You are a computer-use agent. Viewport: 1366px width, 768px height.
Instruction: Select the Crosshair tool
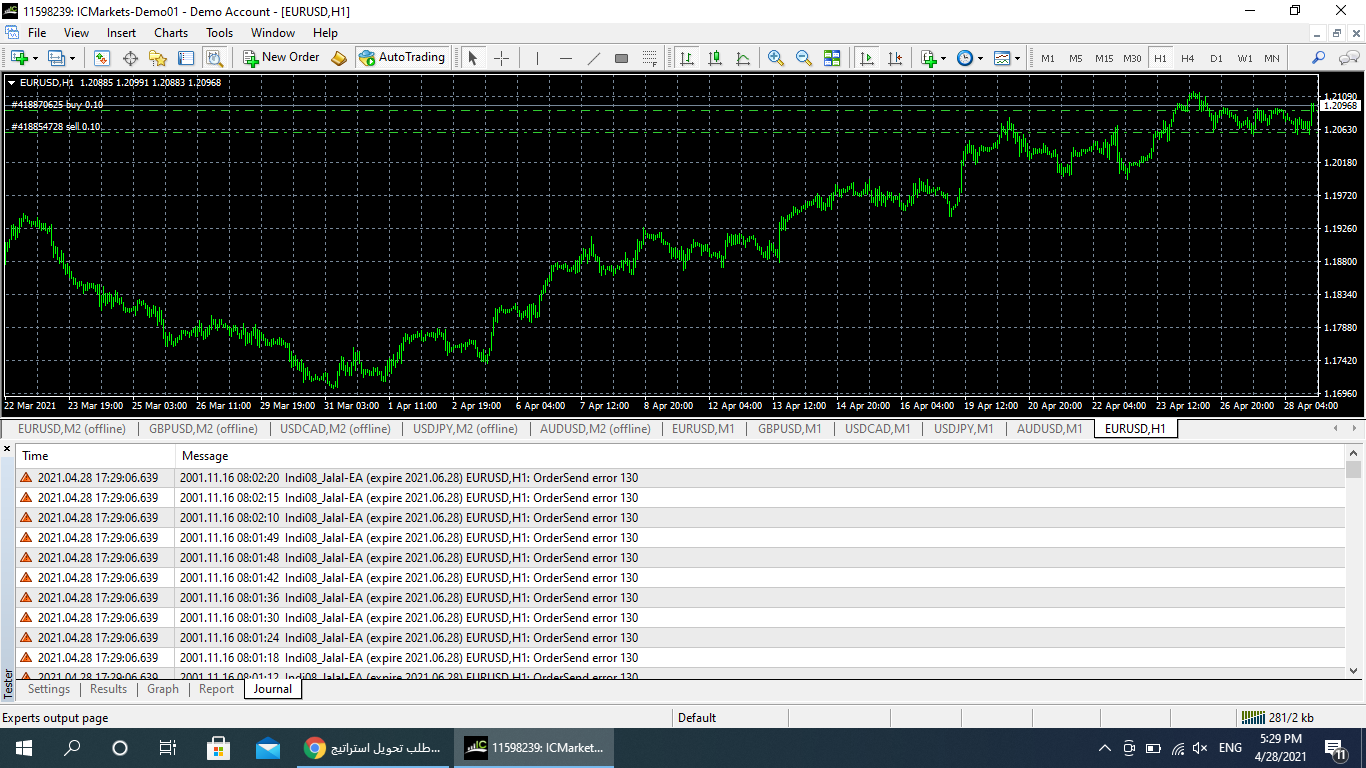point(501,58)
